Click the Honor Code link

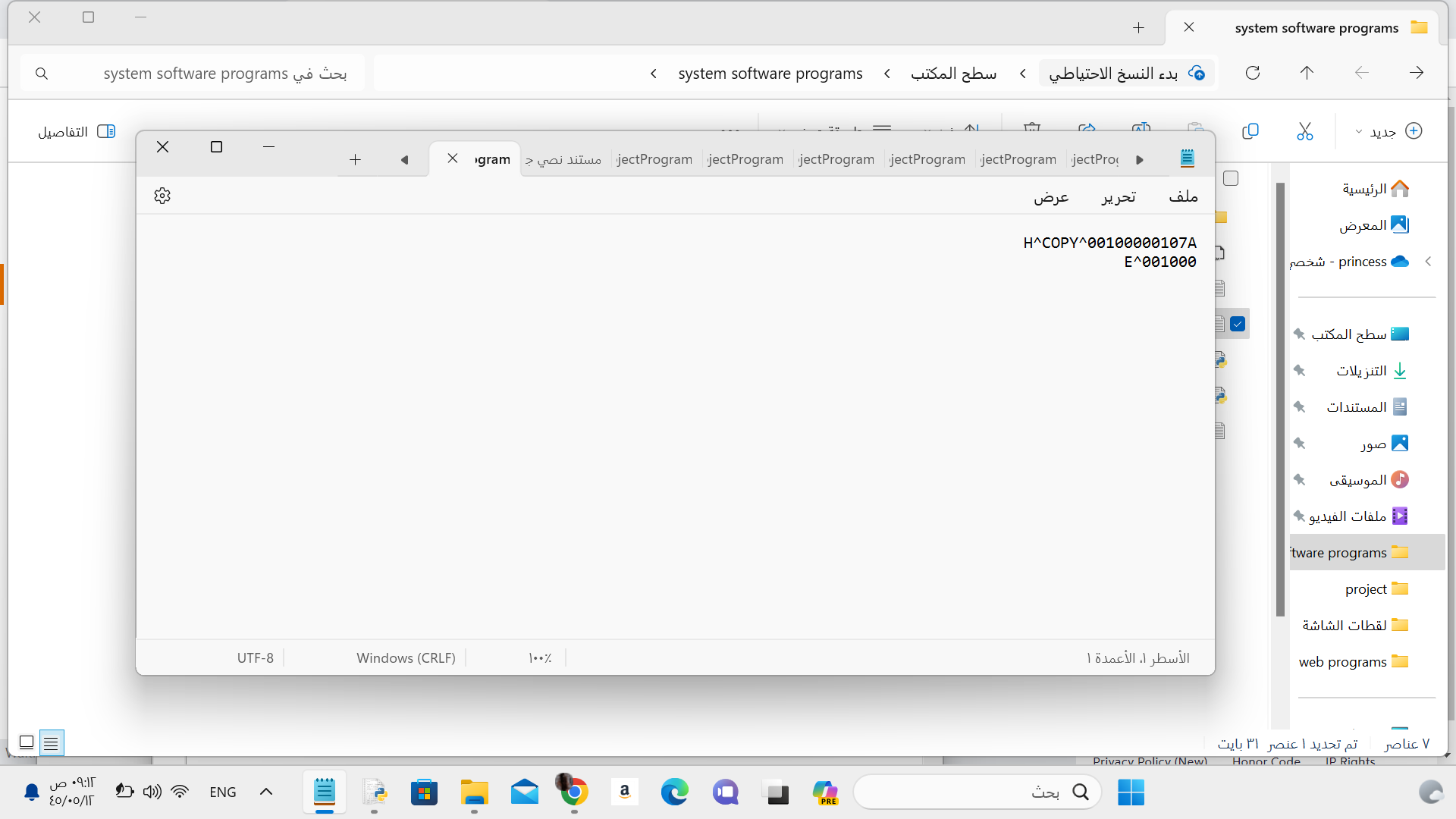[1266, 761]
